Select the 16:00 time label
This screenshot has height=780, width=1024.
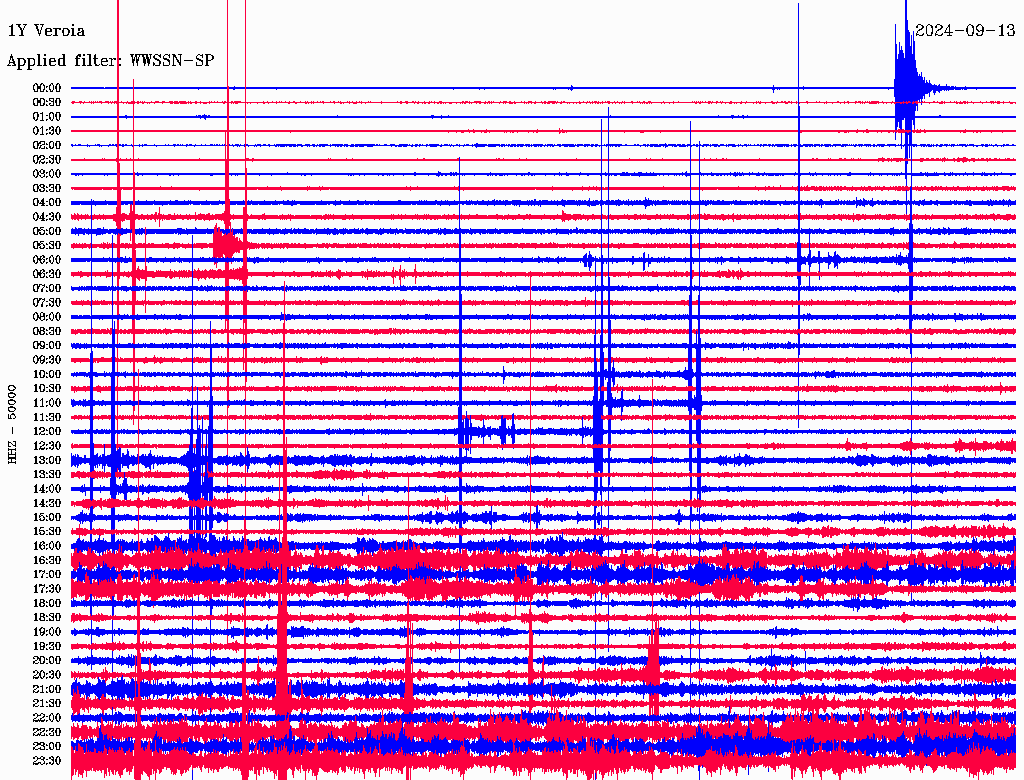(x=47, y=546)
